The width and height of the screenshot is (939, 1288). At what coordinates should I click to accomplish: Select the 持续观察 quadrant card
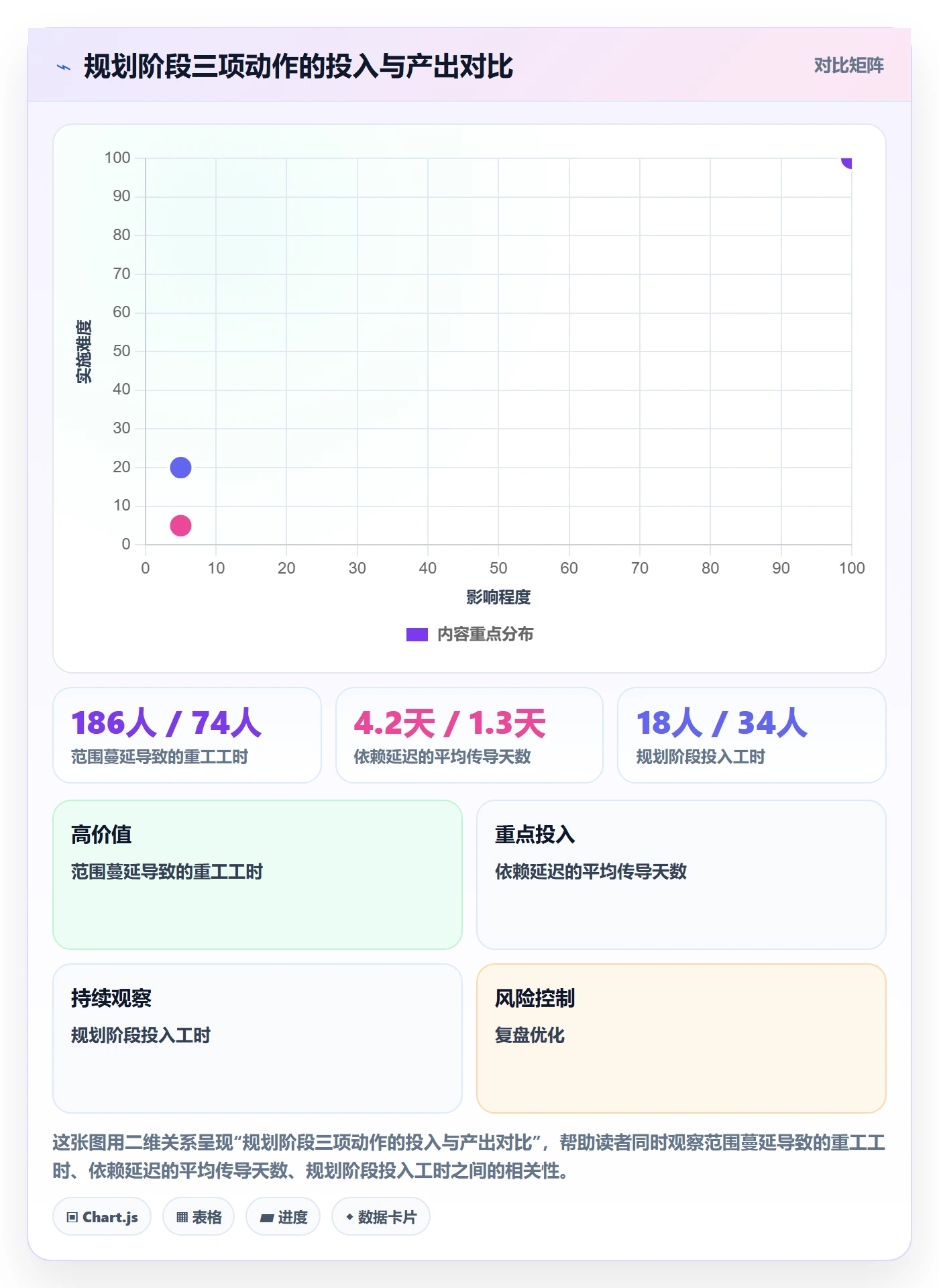pyautogui.click(x=258, y=1038)
